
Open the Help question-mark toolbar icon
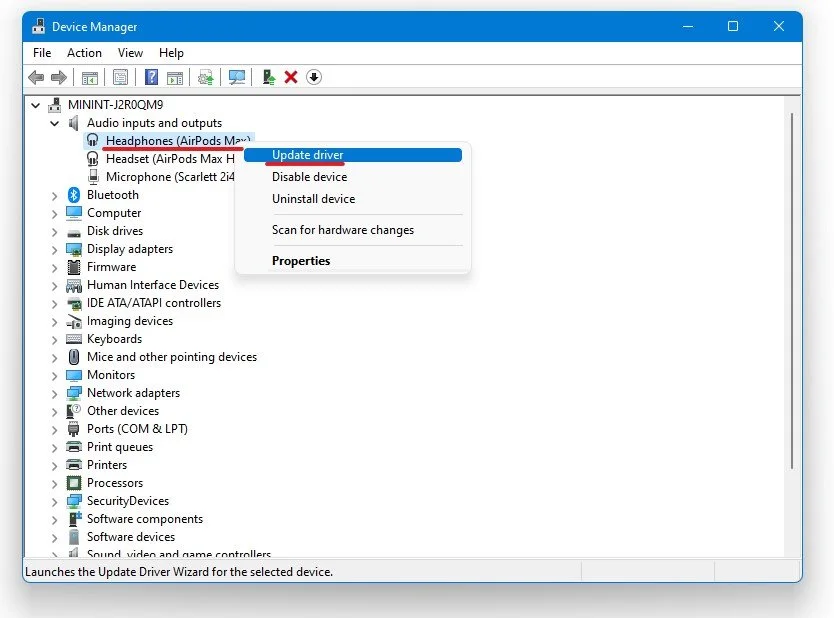pyautogui.click(x=152, y=78)
